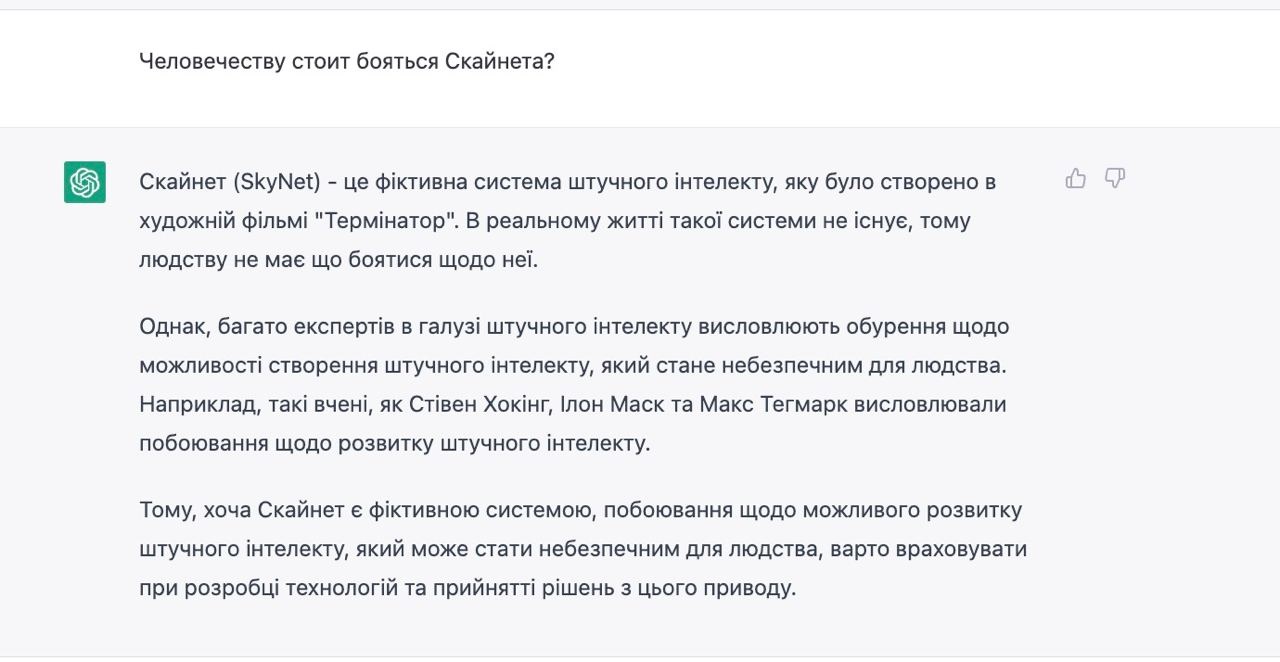
Task: Click the word "приводу" ending the reply
Action: click(753, 588)
